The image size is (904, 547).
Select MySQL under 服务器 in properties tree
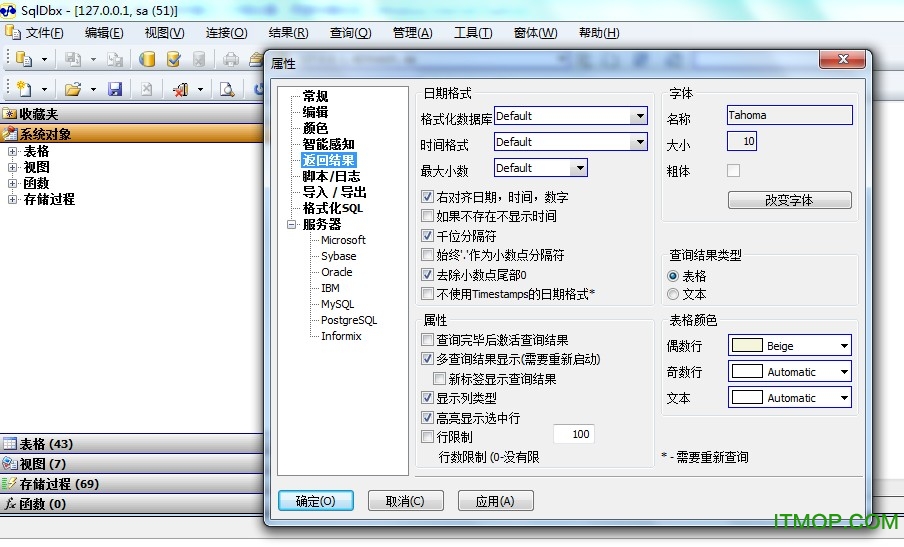(x=337, y=304)
